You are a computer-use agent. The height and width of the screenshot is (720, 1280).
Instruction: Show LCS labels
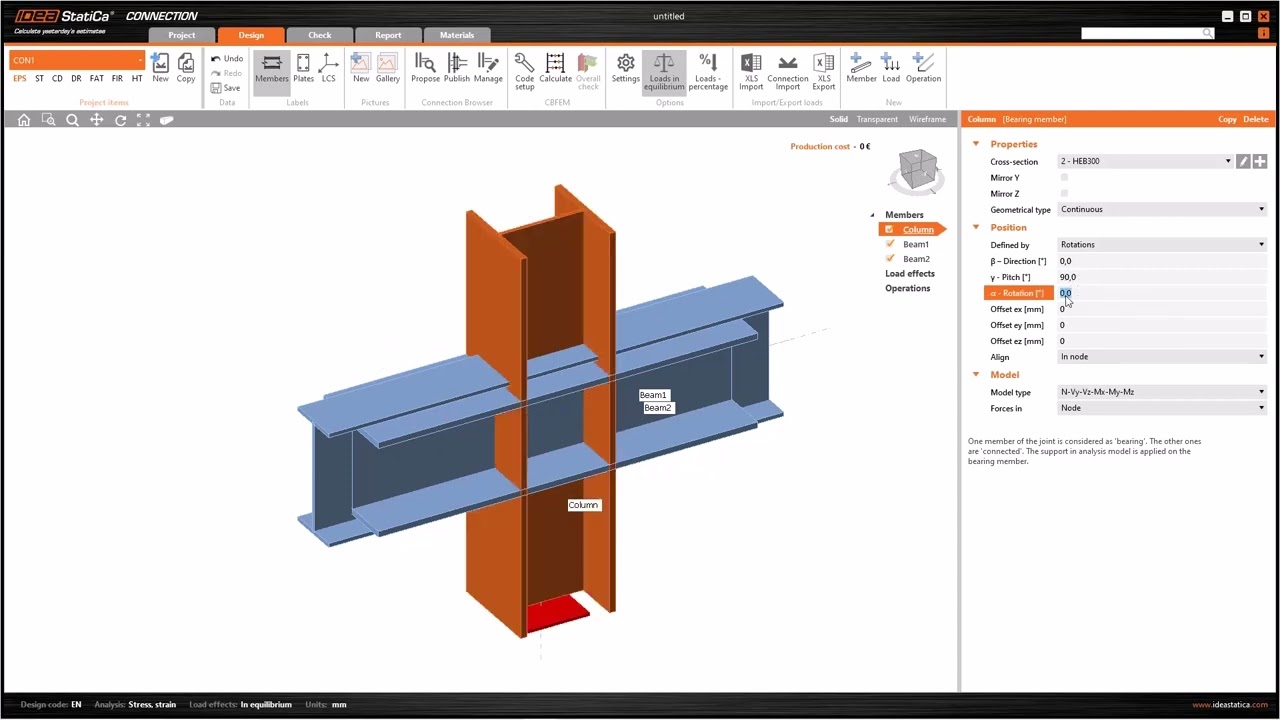328,68
